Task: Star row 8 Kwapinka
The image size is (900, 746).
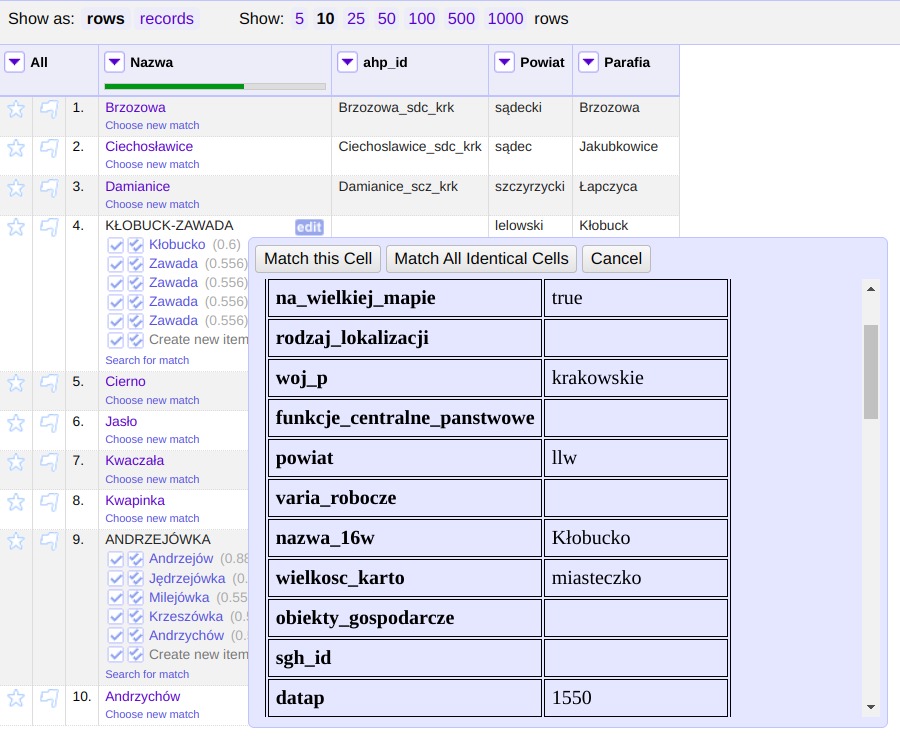Action: tap(16, 503)
